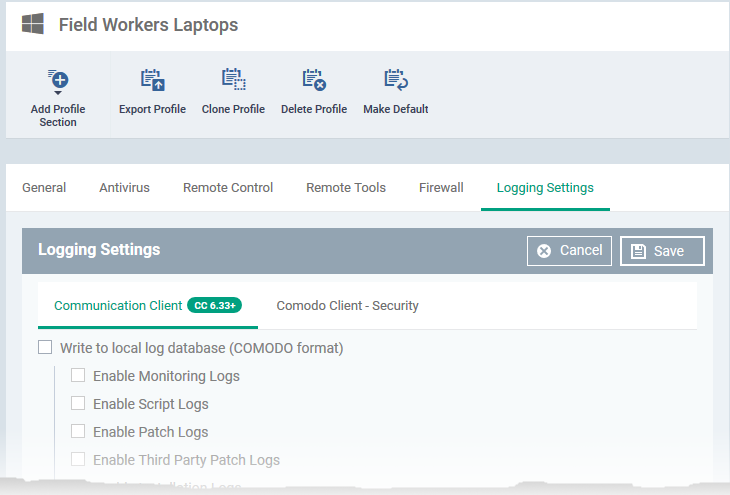Switch to Comodo Client - Security sub-tab

click(x=347, y=306)
